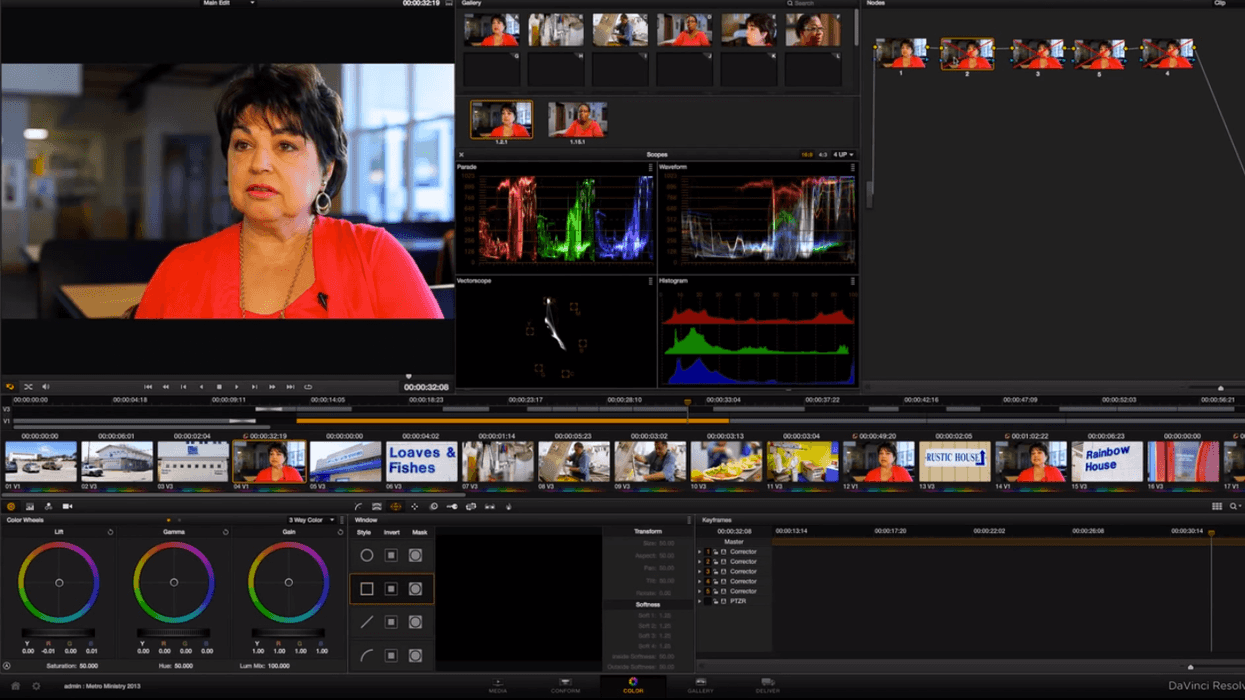This screenshot has height=700, width=1245.
Task: Toggle Invert for the curve window
Action: (391, 656)
